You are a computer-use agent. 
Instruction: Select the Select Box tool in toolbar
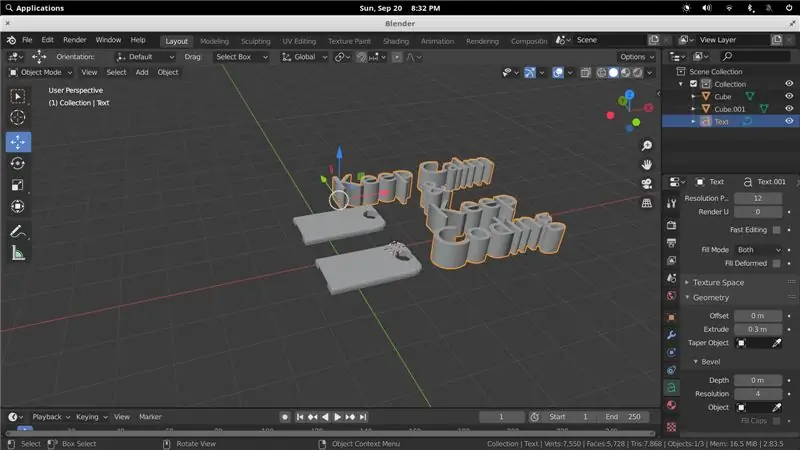18,96
